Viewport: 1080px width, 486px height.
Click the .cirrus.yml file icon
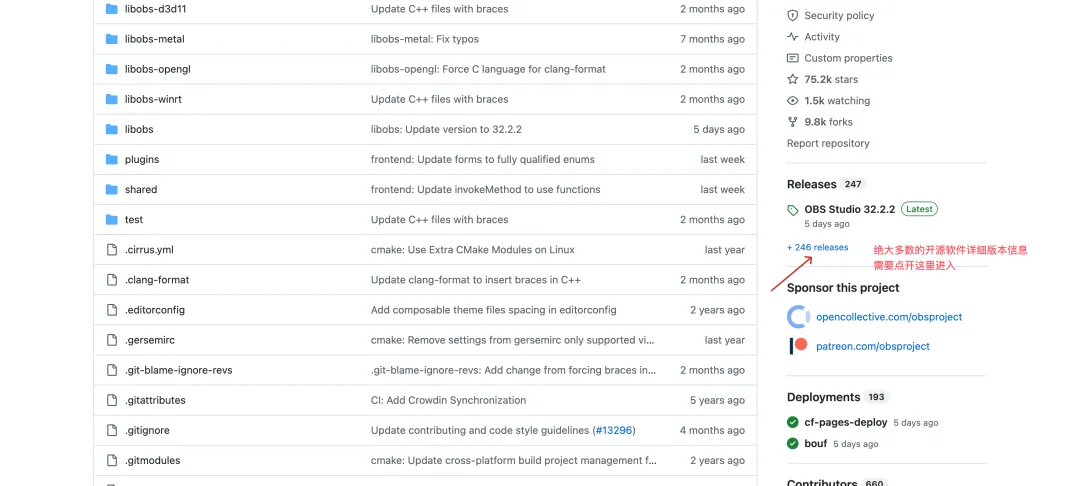[112, 250]
